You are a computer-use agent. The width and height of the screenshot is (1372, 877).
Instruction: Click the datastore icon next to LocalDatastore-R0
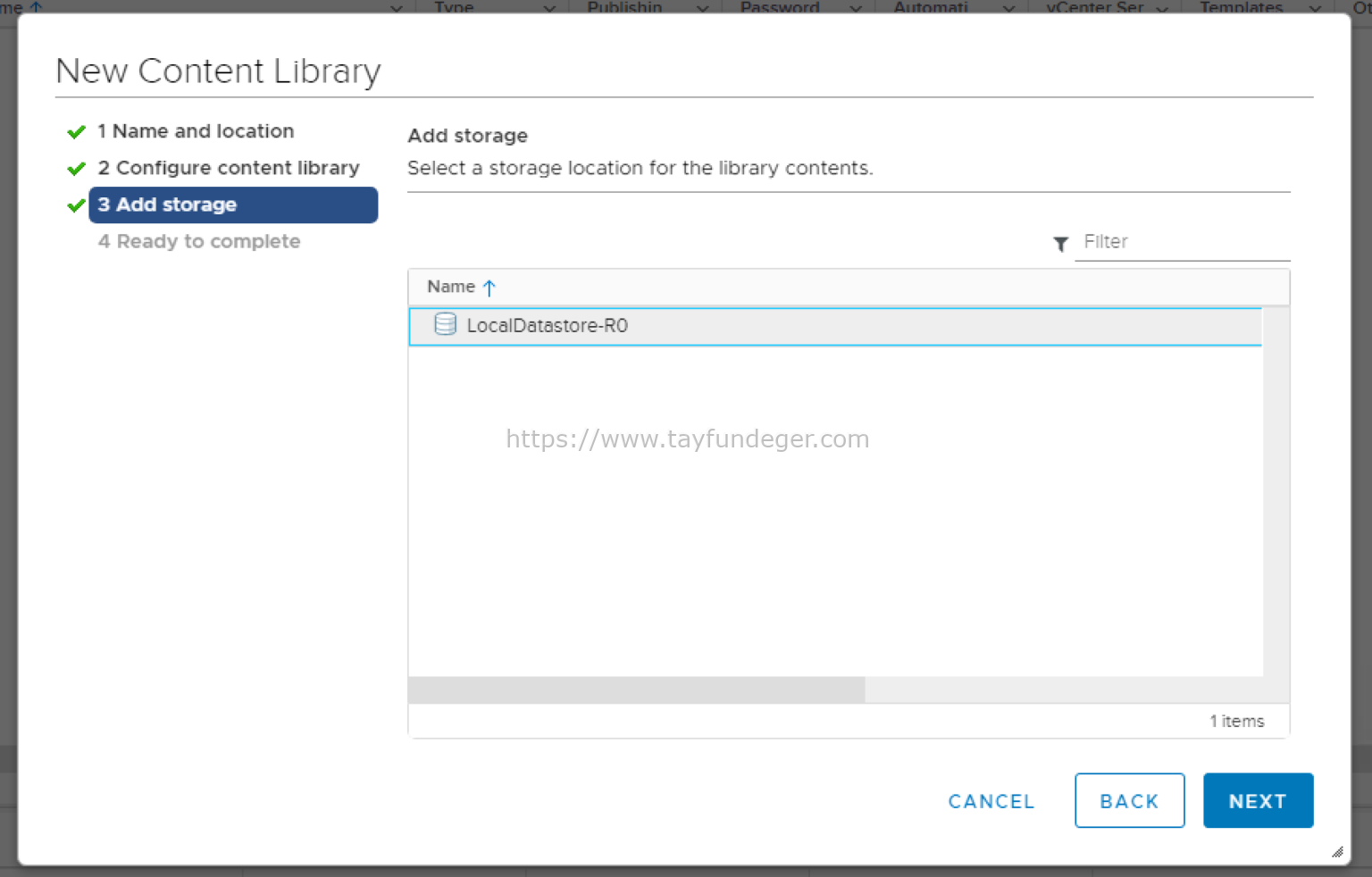[445, 324]
